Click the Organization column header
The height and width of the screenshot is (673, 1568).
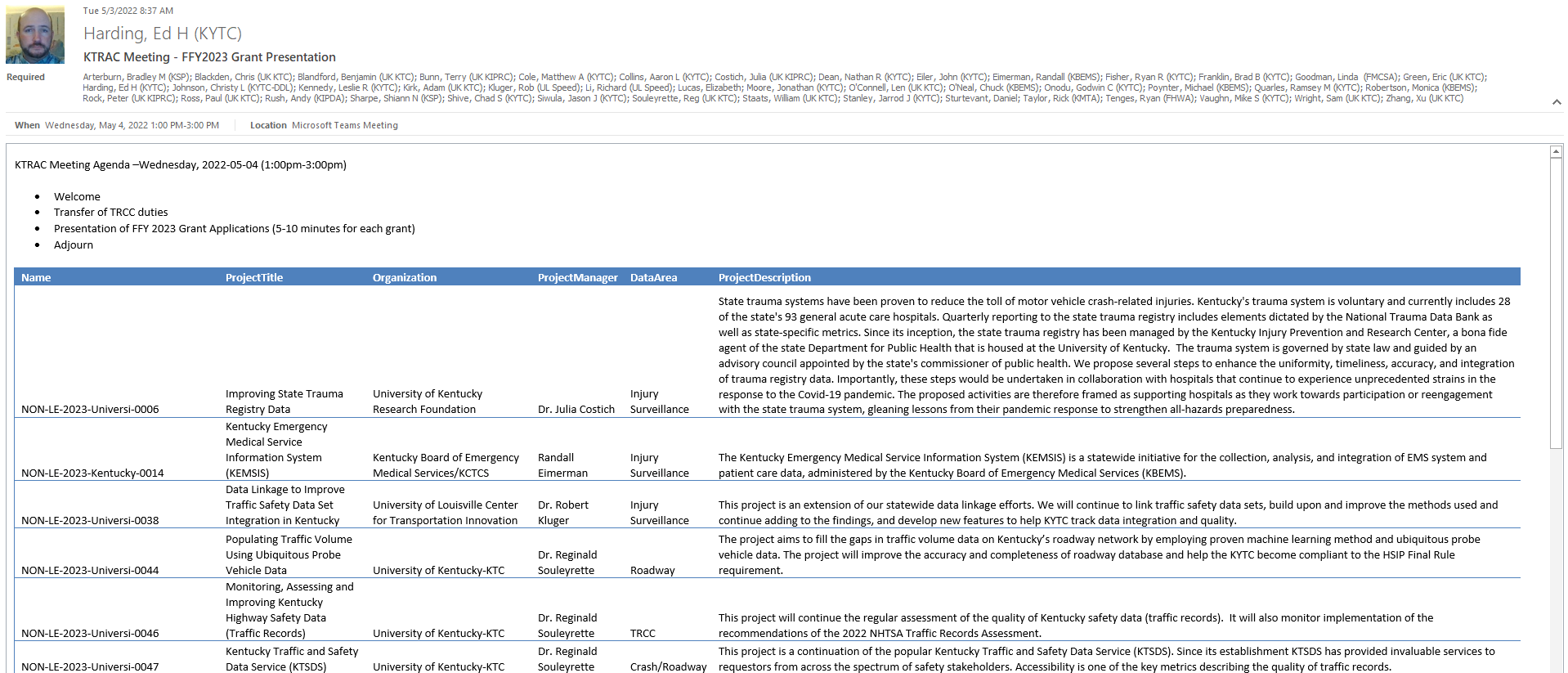click(405, 278)
